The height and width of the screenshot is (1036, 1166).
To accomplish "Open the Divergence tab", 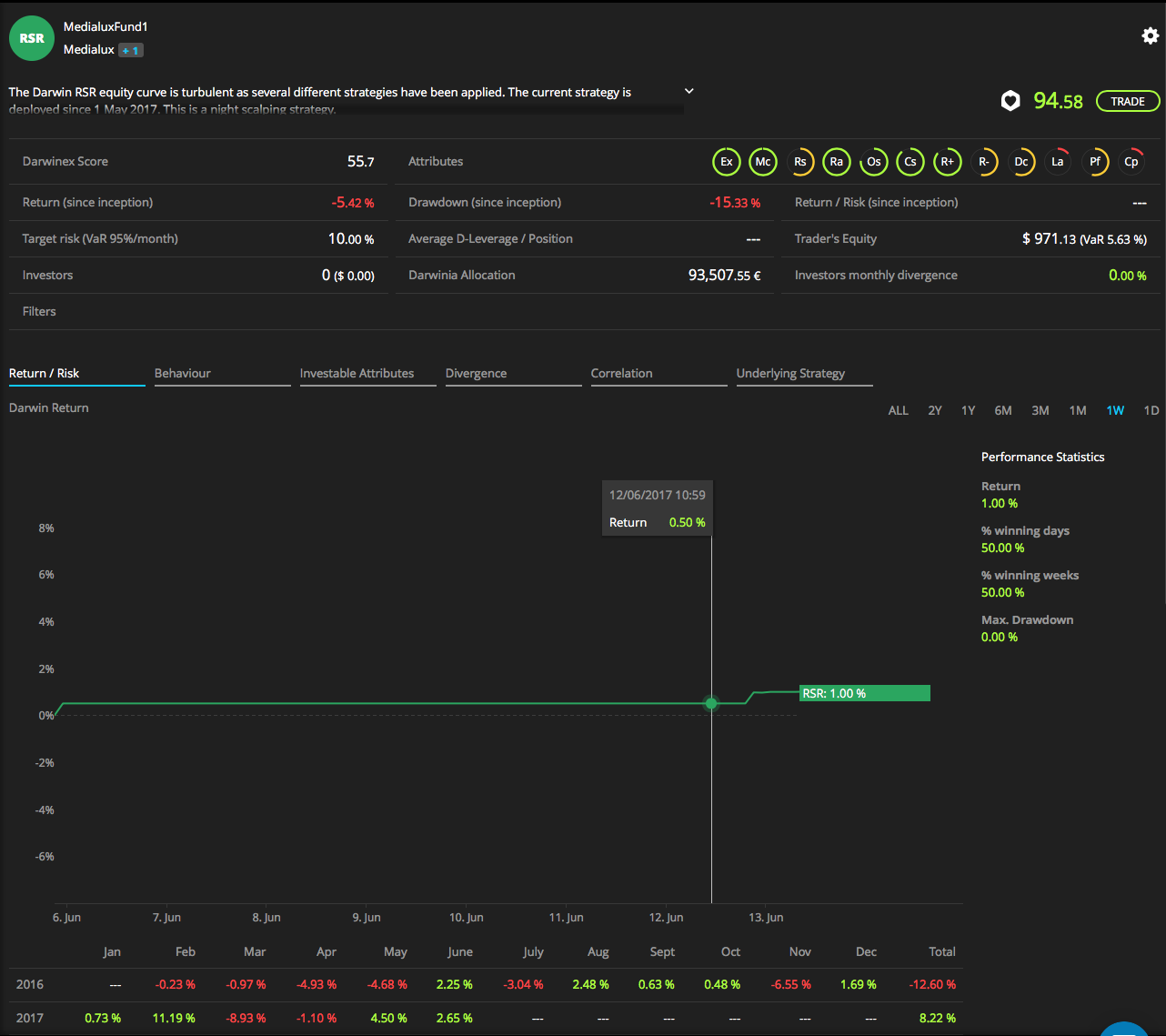I will pyautogui.click(x=514, y=374).
